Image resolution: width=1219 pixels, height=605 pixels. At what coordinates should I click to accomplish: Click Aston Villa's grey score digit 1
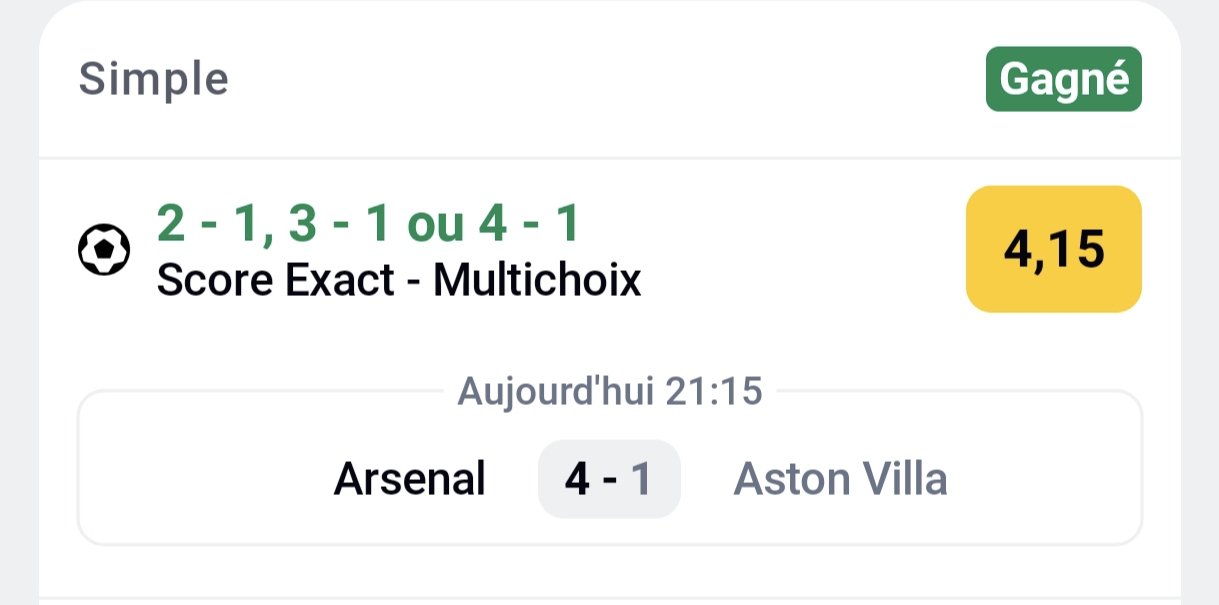point(641,480)
